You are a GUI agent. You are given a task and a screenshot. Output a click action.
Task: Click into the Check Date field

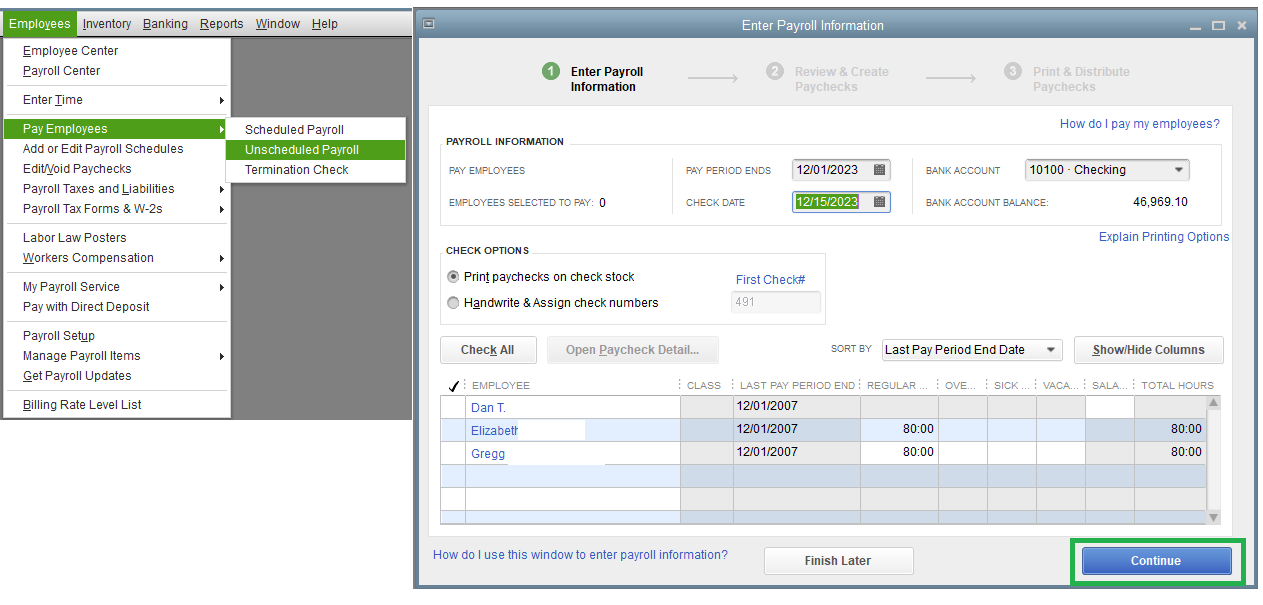(827, 202)
